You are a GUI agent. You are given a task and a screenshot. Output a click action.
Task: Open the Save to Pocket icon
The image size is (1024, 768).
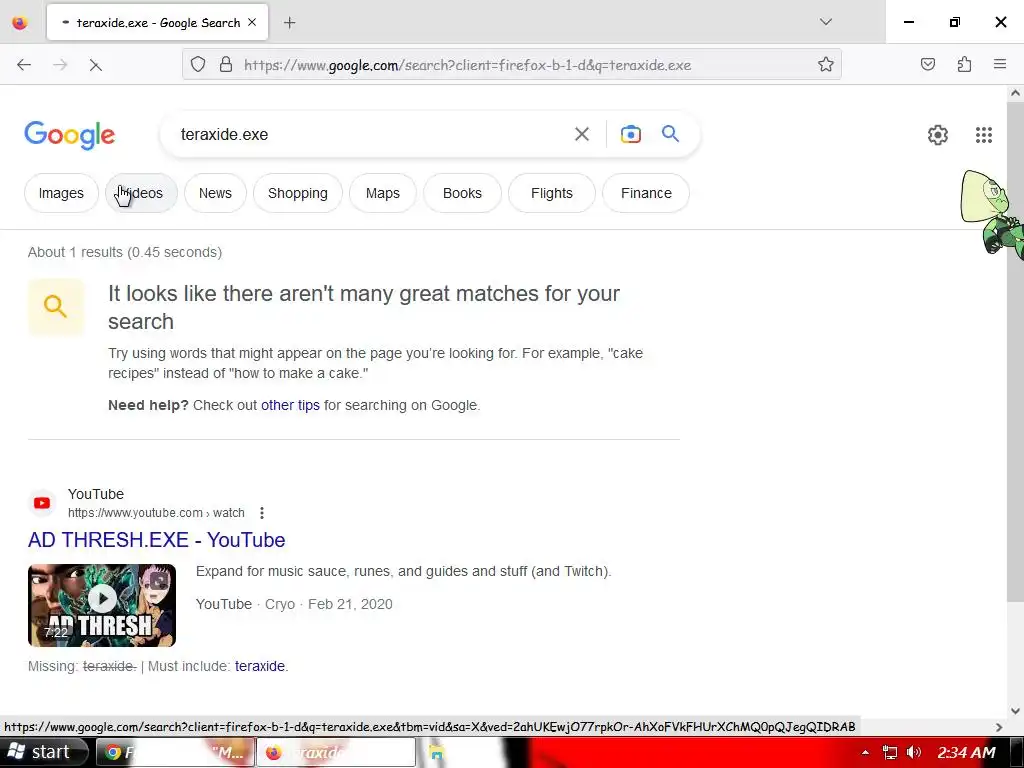928,64
